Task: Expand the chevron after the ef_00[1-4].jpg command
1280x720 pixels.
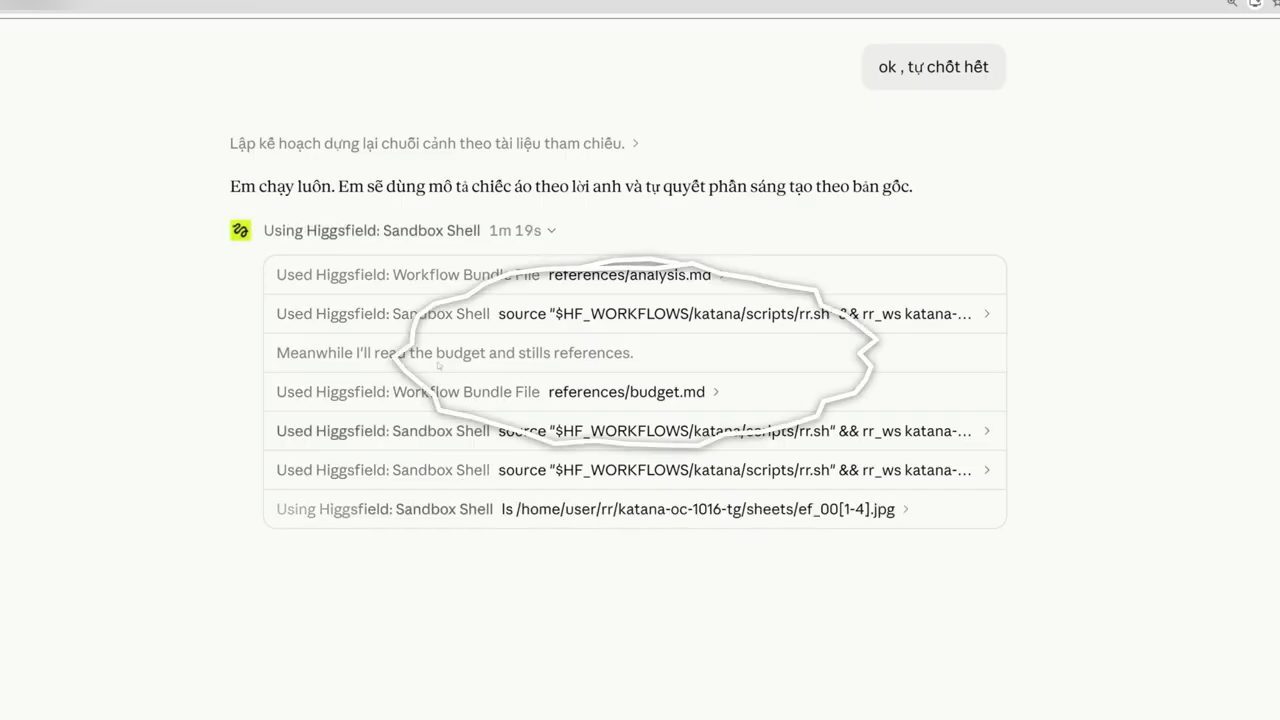Action: [906, 509]
